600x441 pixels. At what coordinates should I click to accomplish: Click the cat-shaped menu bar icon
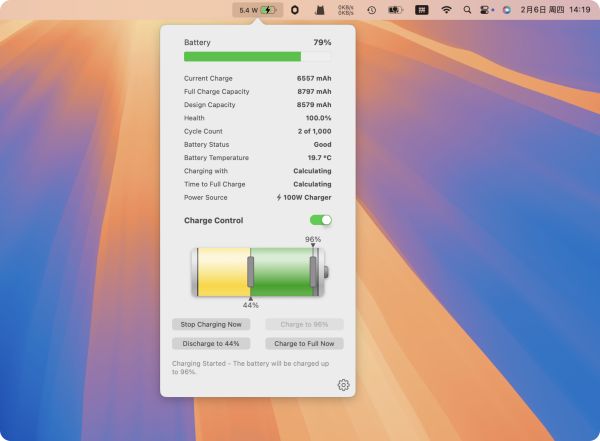pyautogui.click(x=319, y=10)
